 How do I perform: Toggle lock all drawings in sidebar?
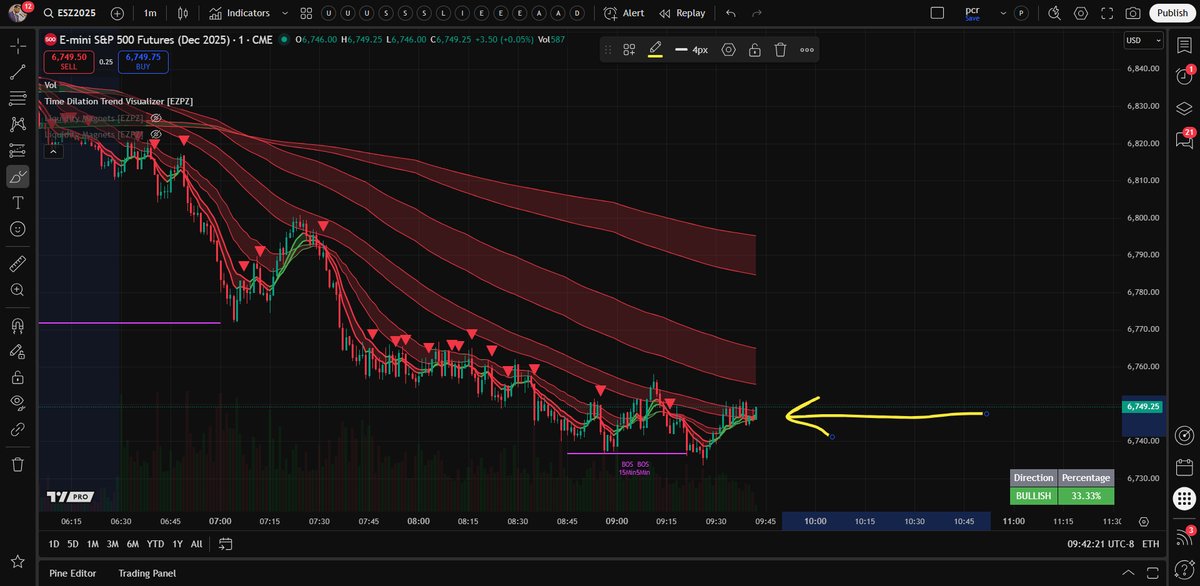[18, 377]
